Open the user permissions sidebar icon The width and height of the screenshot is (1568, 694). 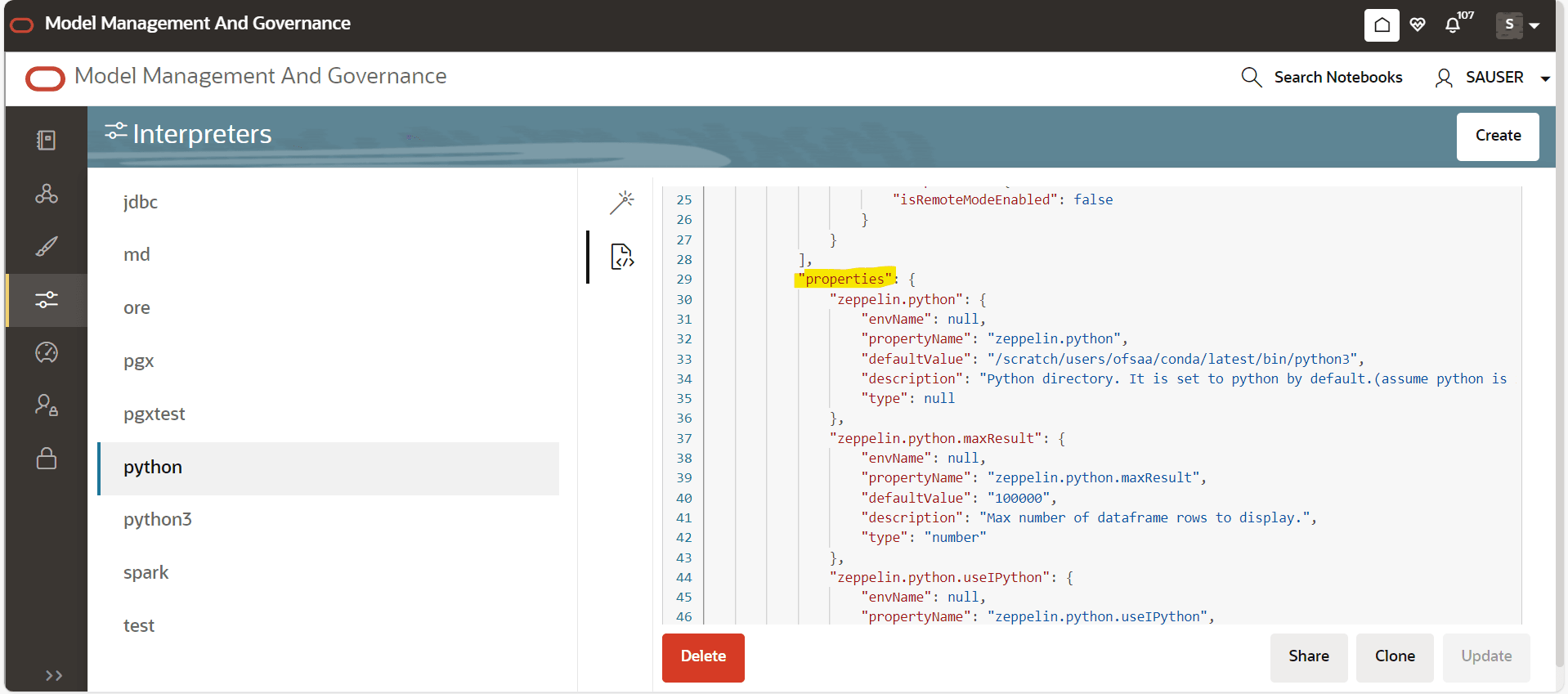[47, 405]
